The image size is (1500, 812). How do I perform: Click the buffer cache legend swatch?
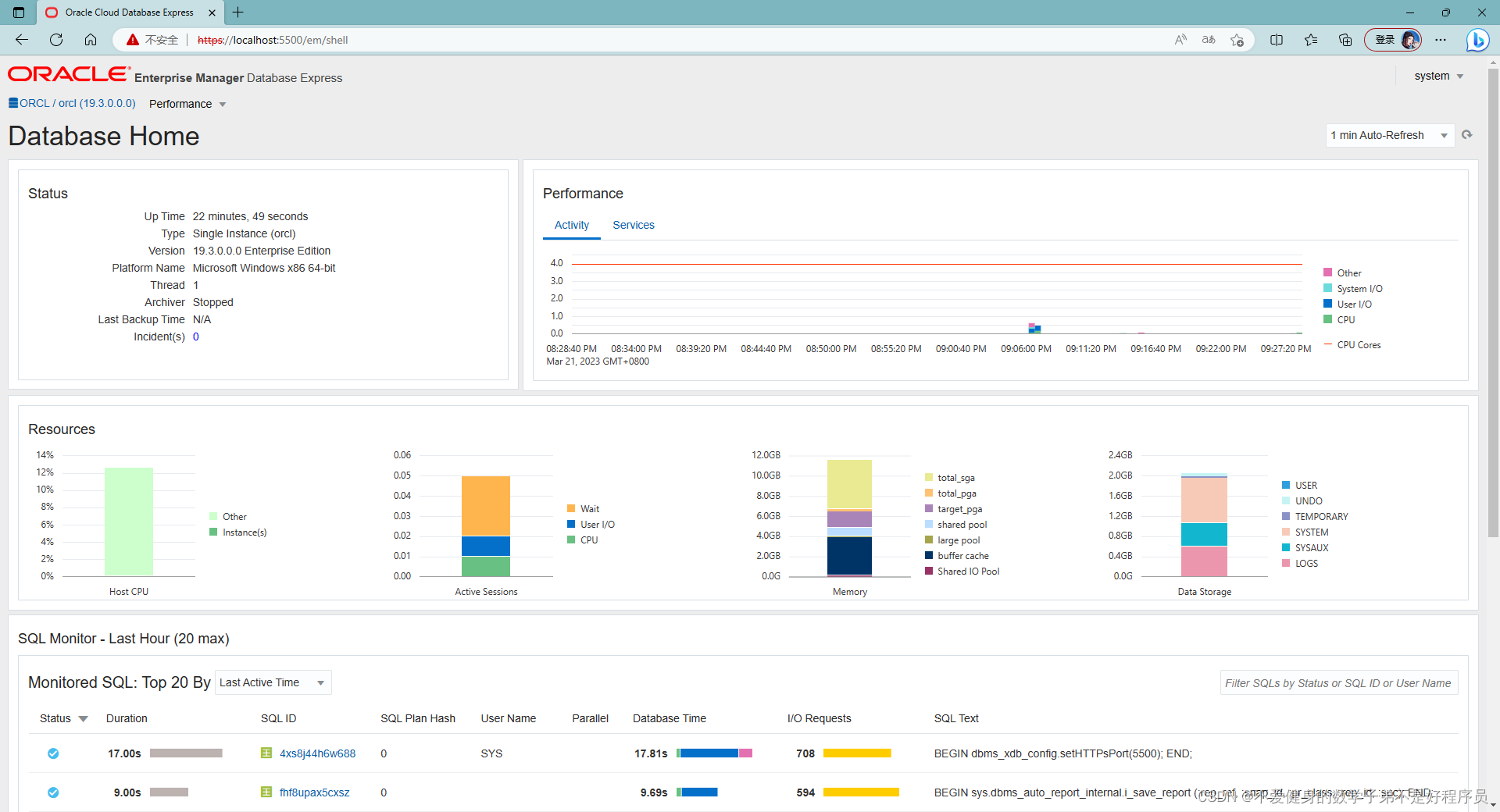point(929,555)
